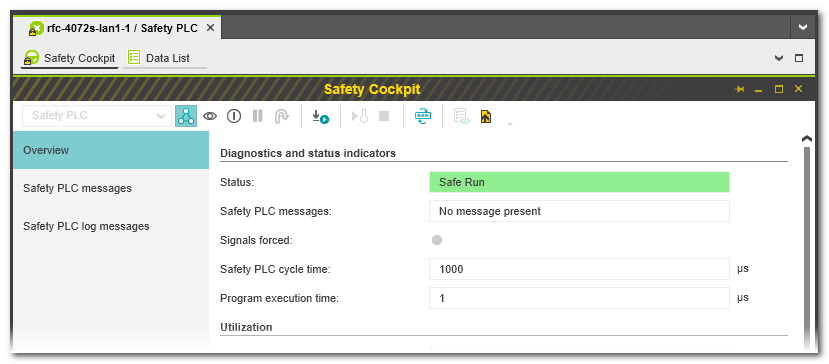Toggle the eye monitoring mode icon
This screenshot has width=829, height=364.
point(210,116)
